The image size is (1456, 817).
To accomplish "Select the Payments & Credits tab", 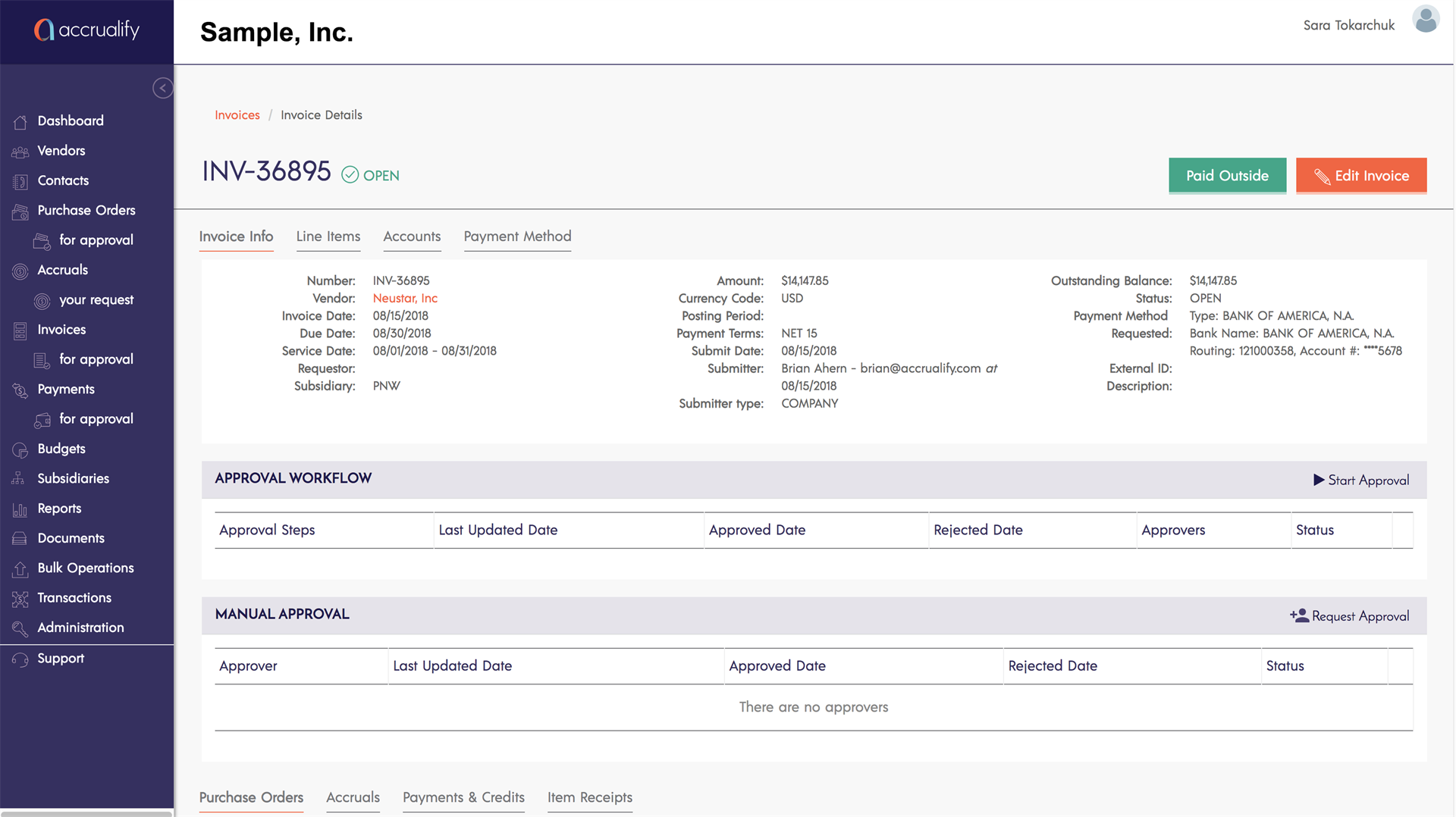I will coord(463,797).
